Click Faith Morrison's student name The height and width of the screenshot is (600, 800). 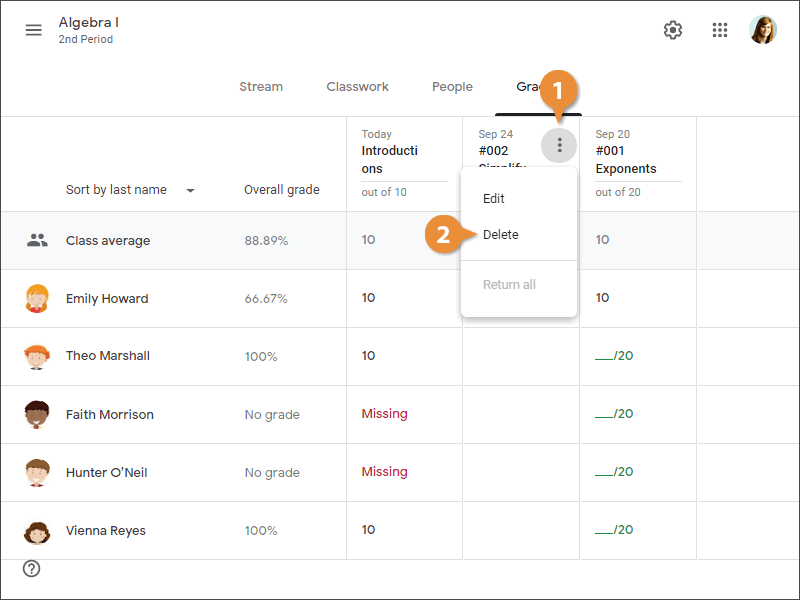click(110, 414)
